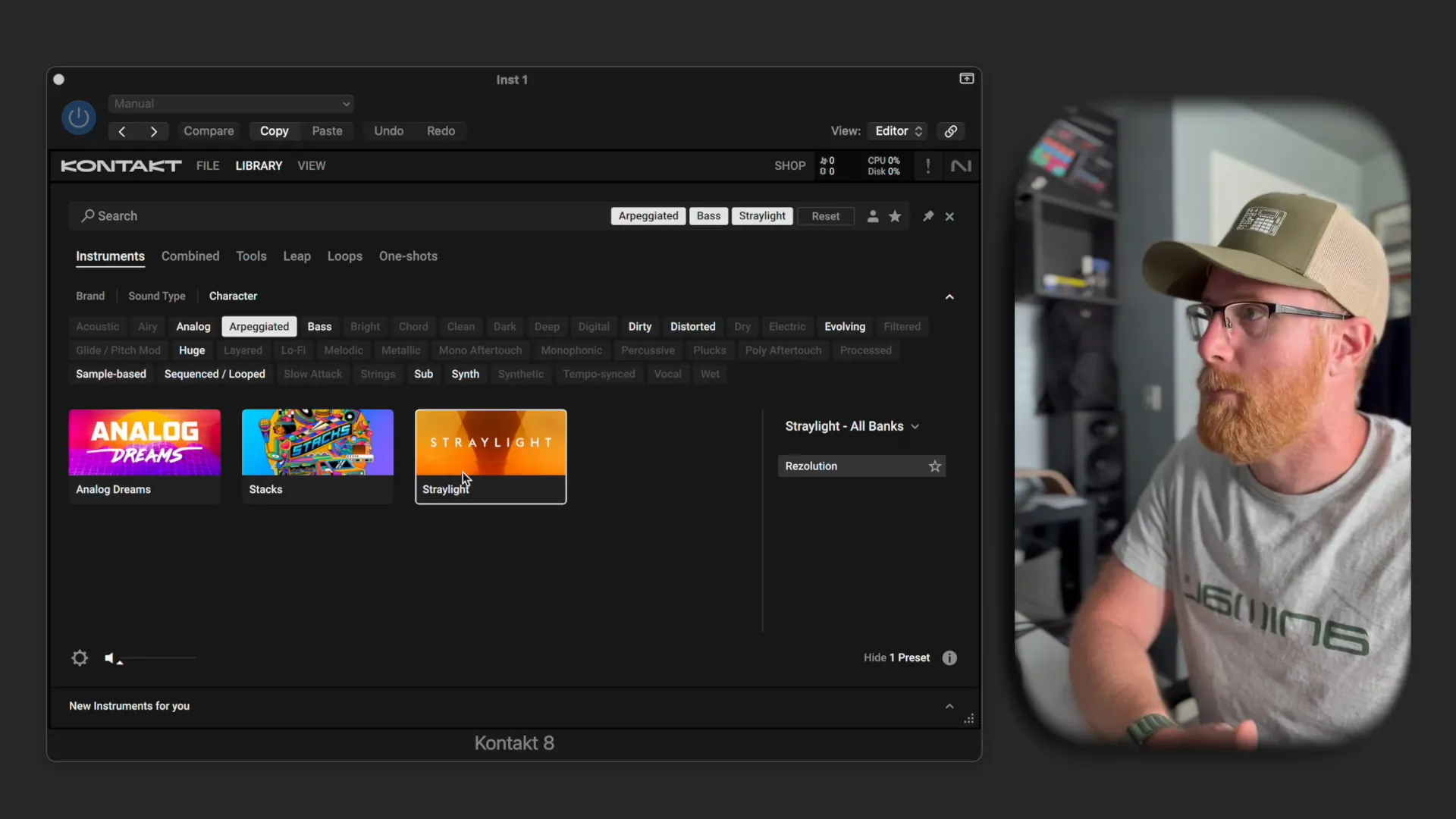Toggle preview speaker volume icon
This screenshot has height=819, width=1456.
110,658
